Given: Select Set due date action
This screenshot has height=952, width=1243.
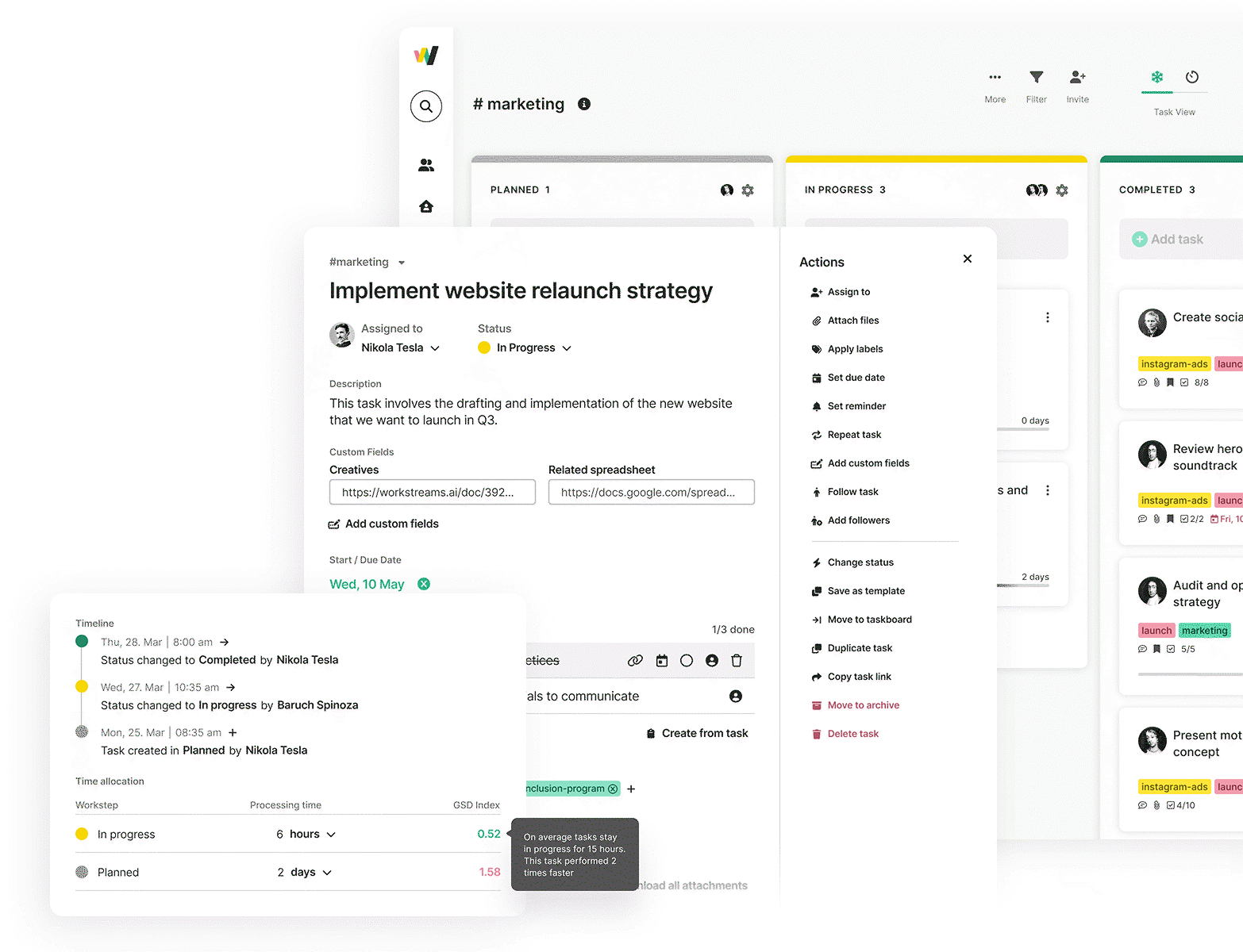Looking at the screenshot, I should coord(856,378).
